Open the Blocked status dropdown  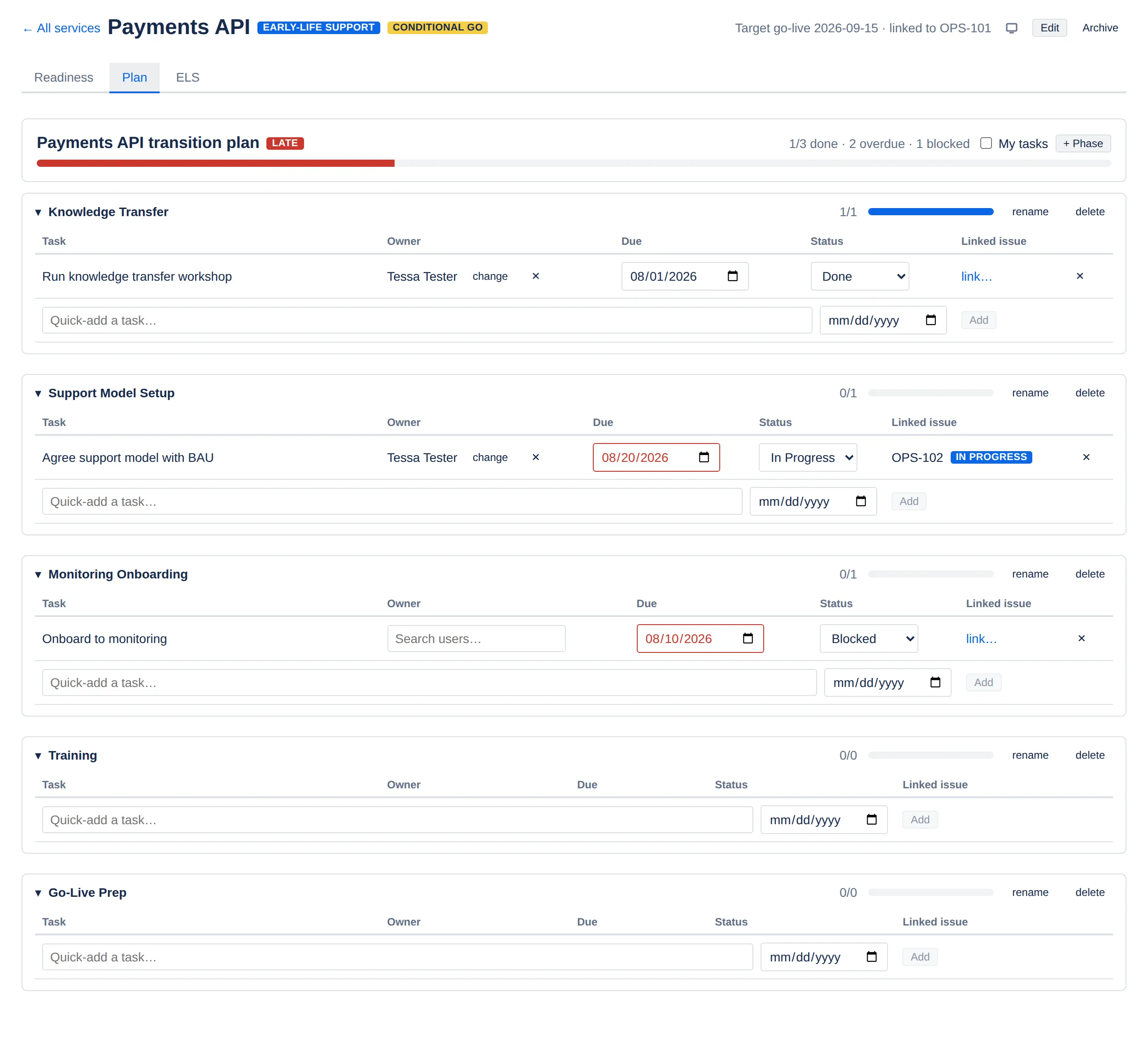click(x=869, y=638)
